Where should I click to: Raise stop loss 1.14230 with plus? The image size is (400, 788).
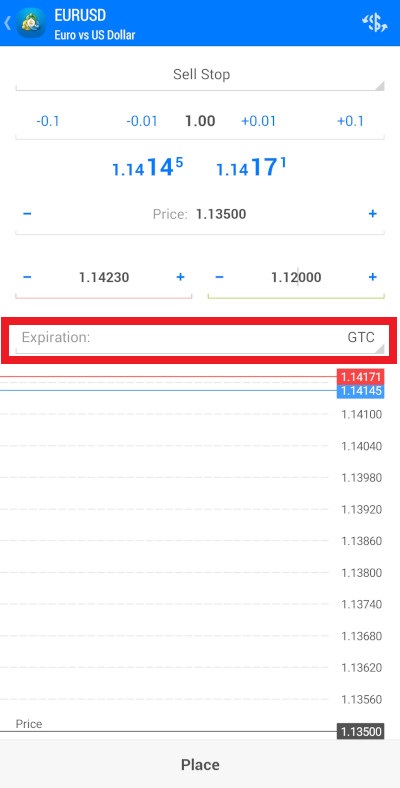tap(180, 277)
